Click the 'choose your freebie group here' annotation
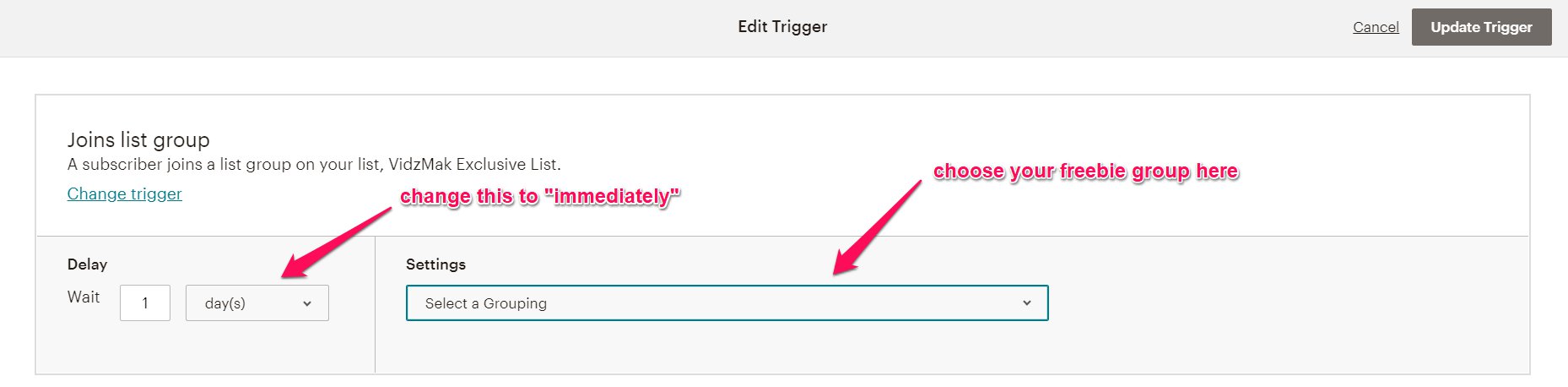This screenshot has width=1568, height=387. pyautogui.click(x=1085, y=171)
